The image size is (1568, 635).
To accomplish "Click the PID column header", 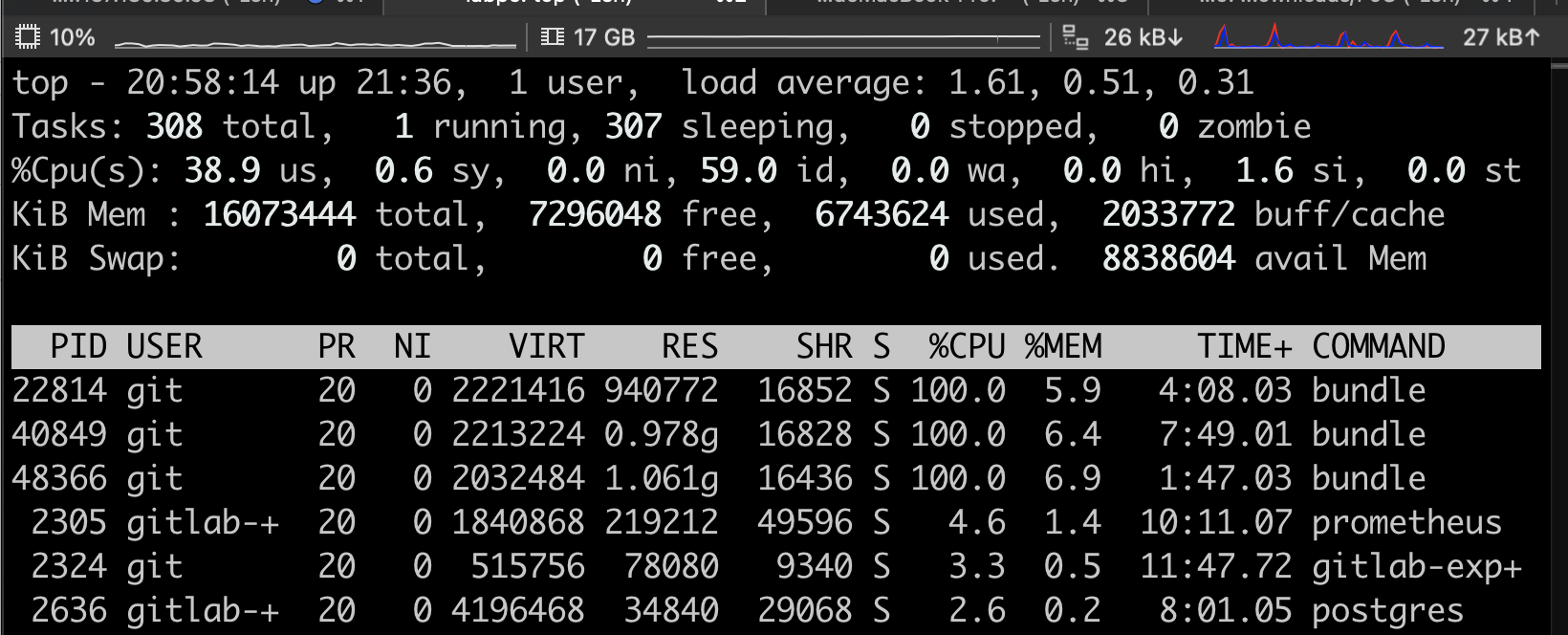I will 77,346.
